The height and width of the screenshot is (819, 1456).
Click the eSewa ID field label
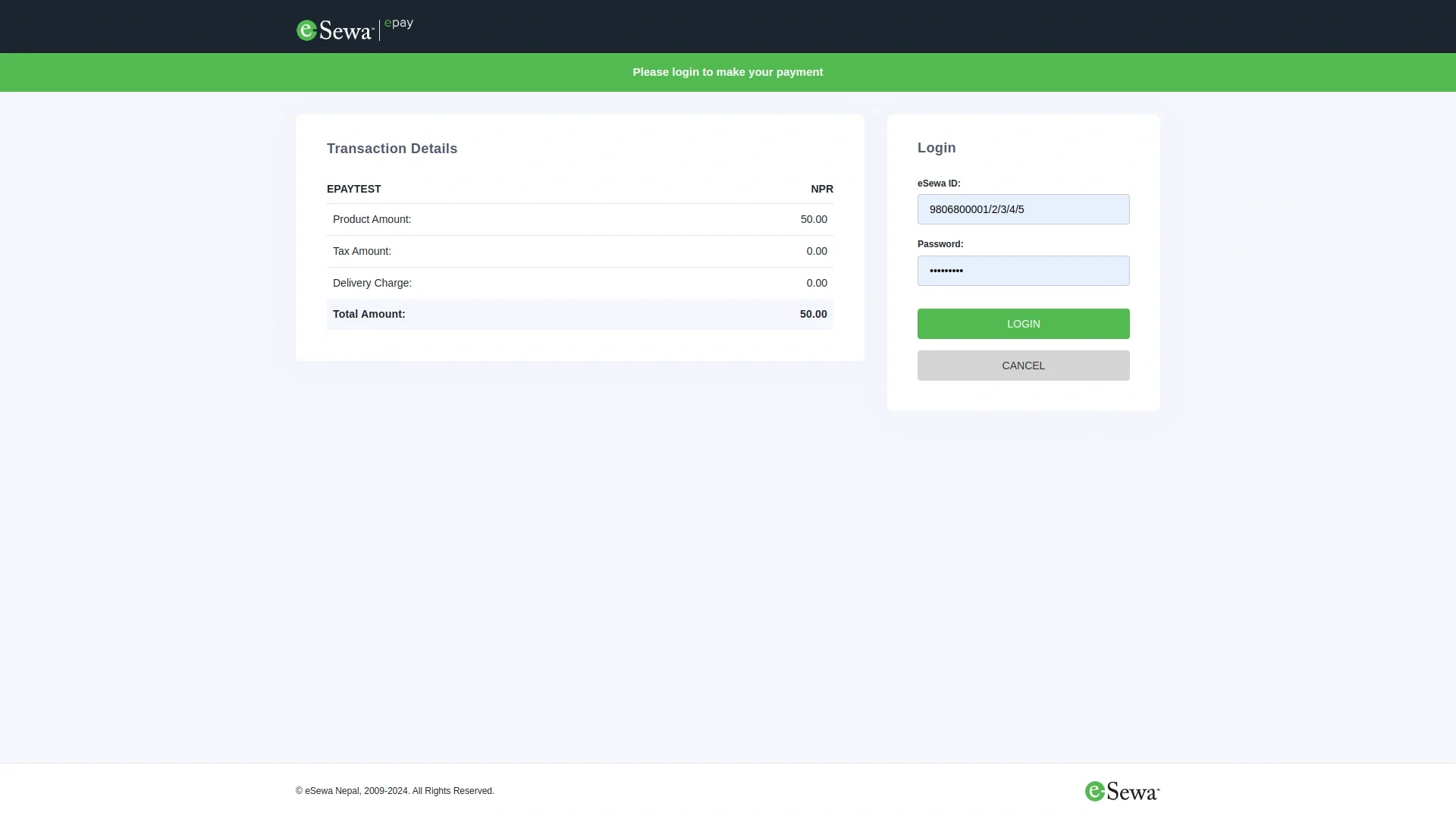939,184
